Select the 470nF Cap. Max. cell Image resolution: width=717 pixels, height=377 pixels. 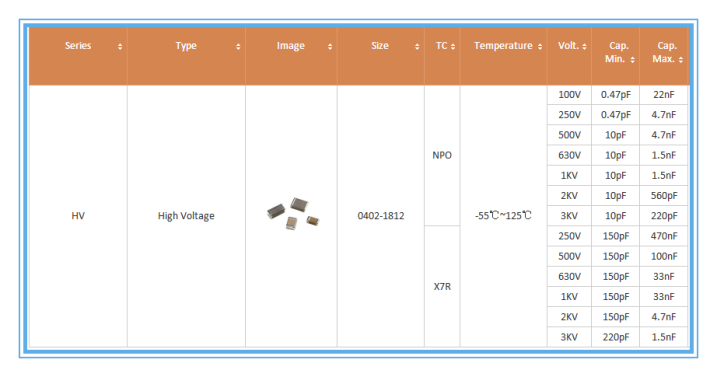pyautogui.click(x=663, y=236)
